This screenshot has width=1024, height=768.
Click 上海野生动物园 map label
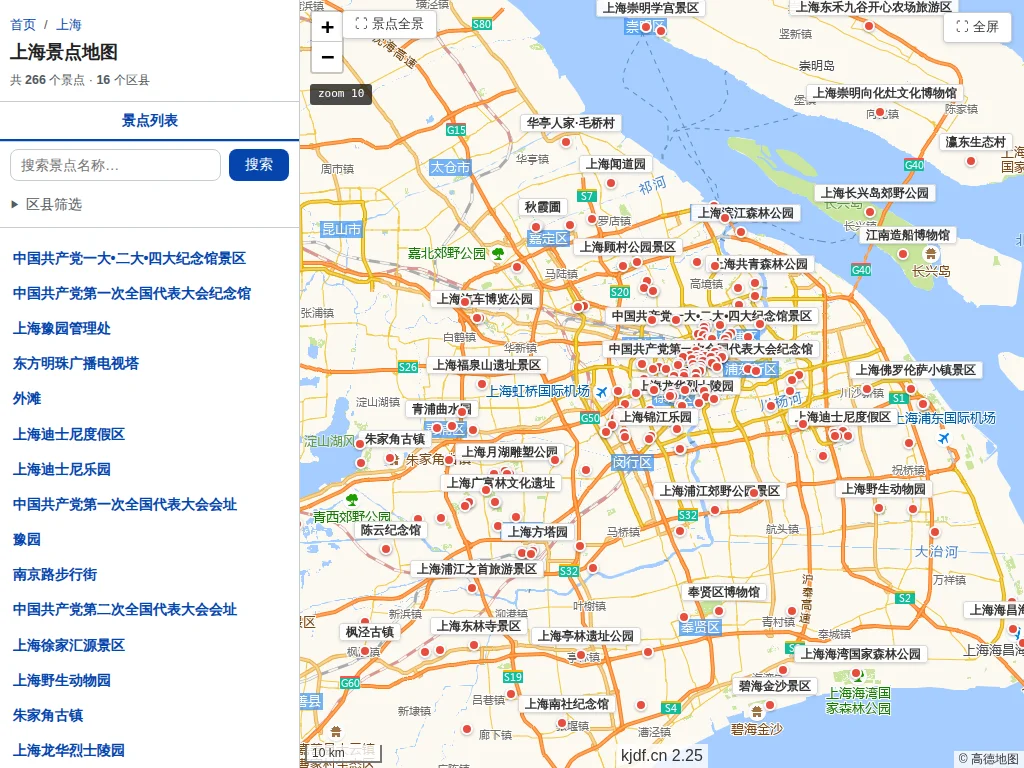(883, 488)
